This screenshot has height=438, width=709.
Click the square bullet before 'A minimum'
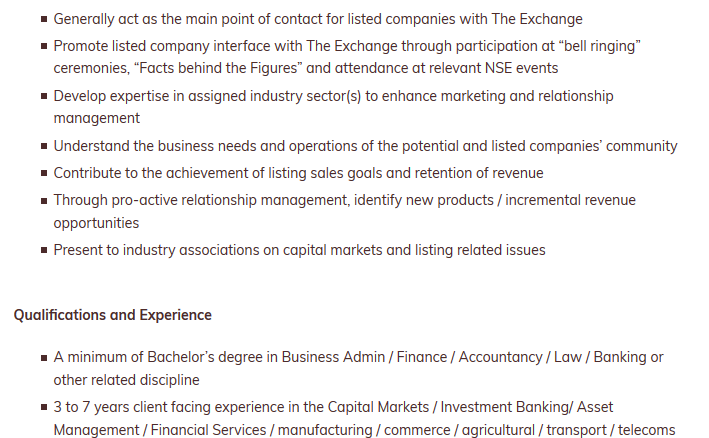tap(44, 358)
